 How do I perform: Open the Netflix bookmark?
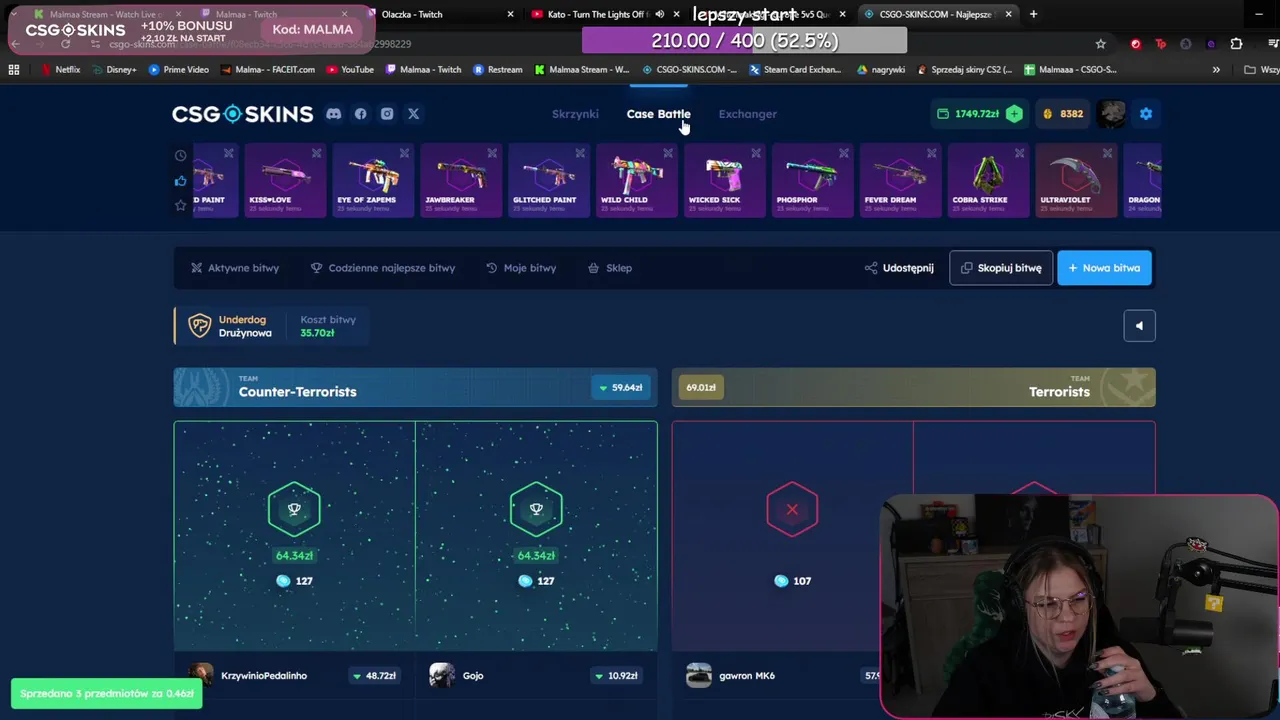coord(60,70)
